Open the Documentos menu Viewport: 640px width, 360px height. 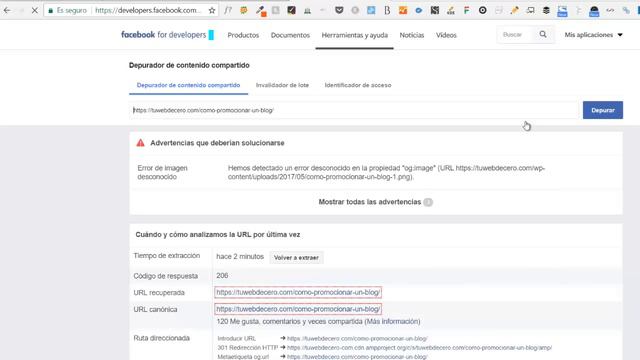290,35
